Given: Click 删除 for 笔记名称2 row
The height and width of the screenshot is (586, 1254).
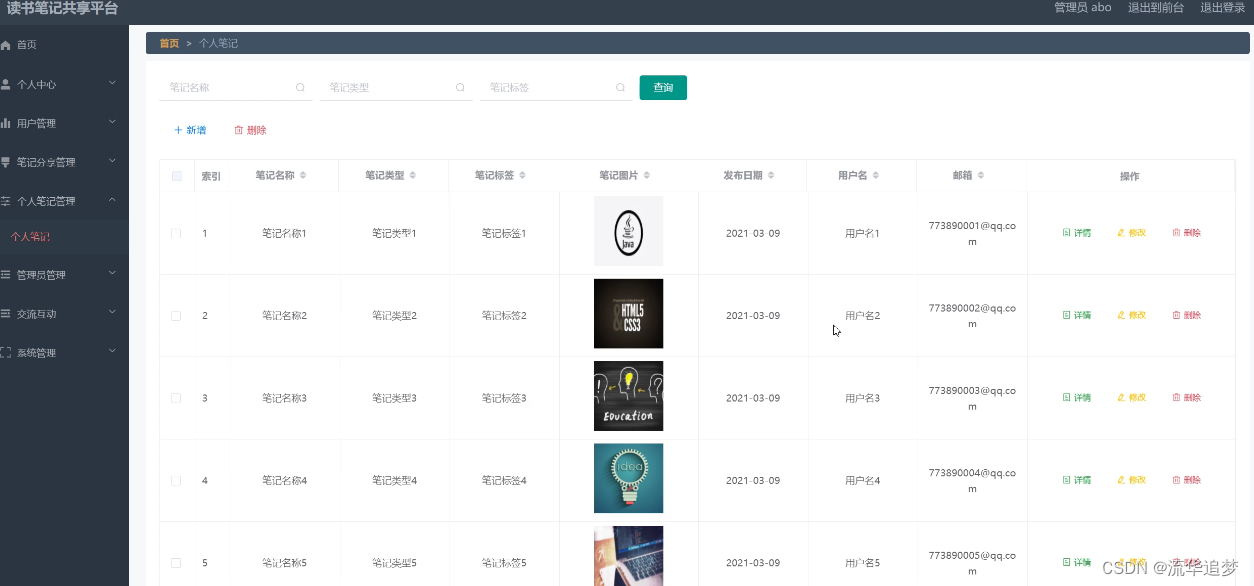Looking at the screenshot, I should point(1187,316).
